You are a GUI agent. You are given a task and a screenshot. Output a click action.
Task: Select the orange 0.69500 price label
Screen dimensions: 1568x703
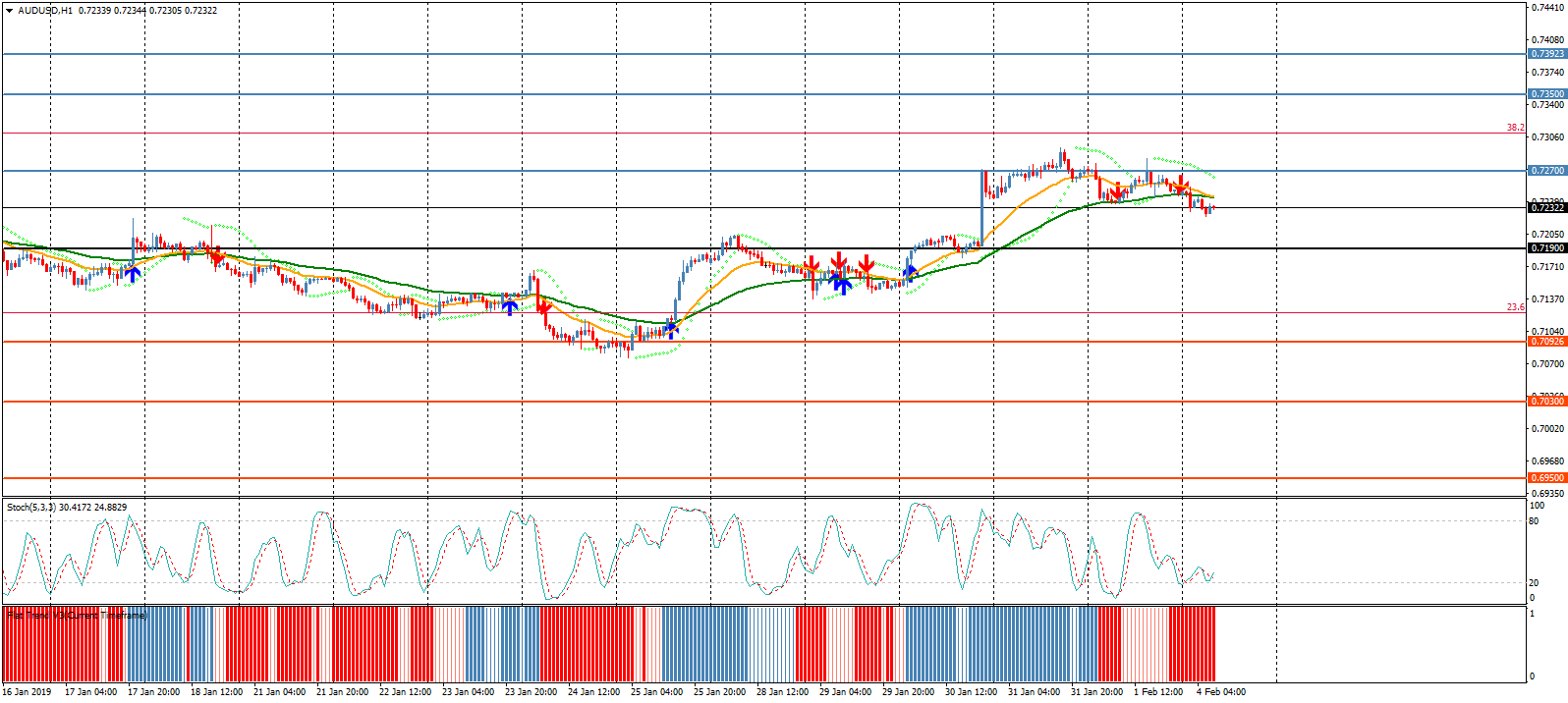(x=1546, y=478)
